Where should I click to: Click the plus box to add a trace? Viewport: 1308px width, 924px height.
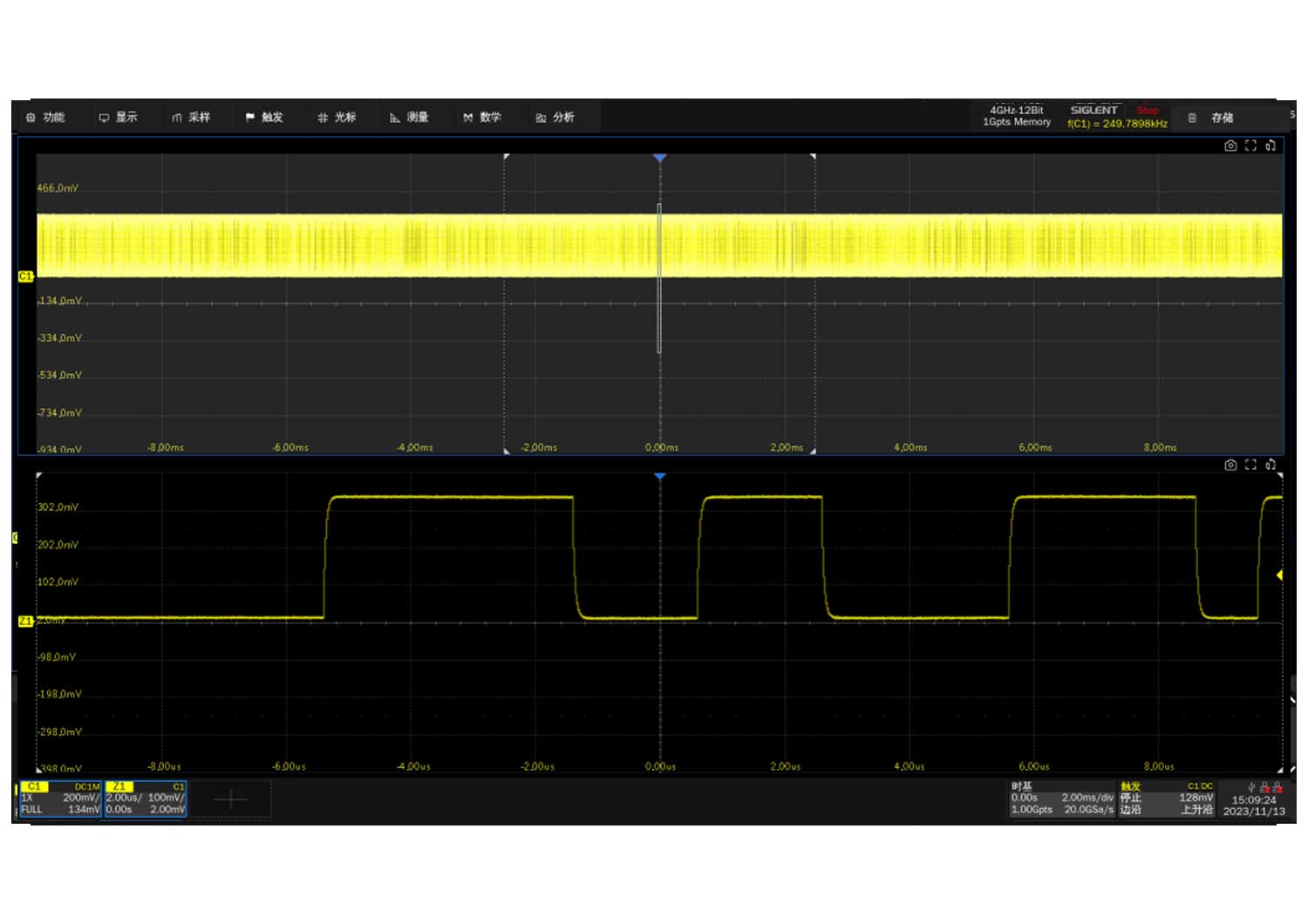pos(230,799)
